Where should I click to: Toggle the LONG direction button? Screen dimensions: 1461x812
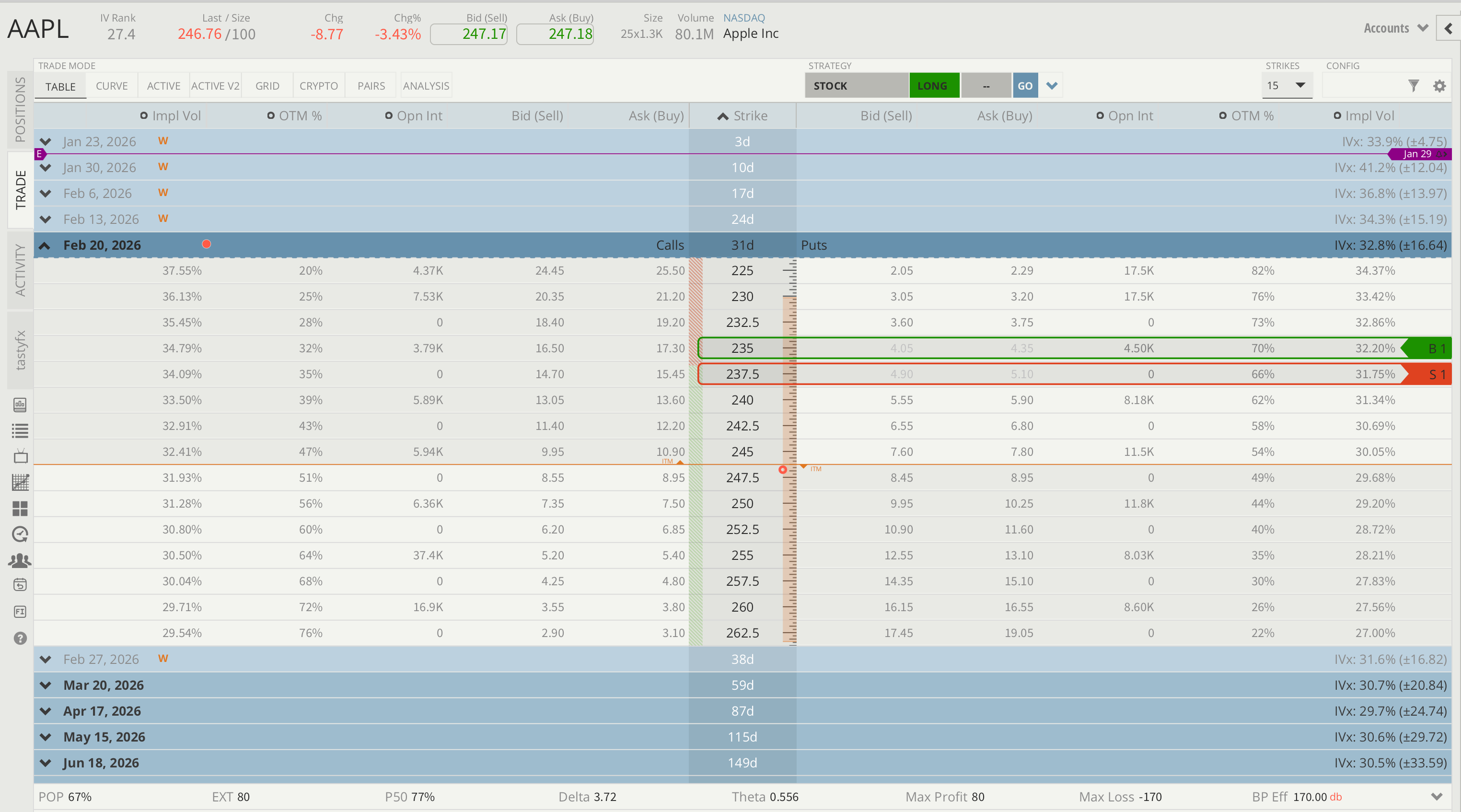pyautogui.click(x=934, y=86)
